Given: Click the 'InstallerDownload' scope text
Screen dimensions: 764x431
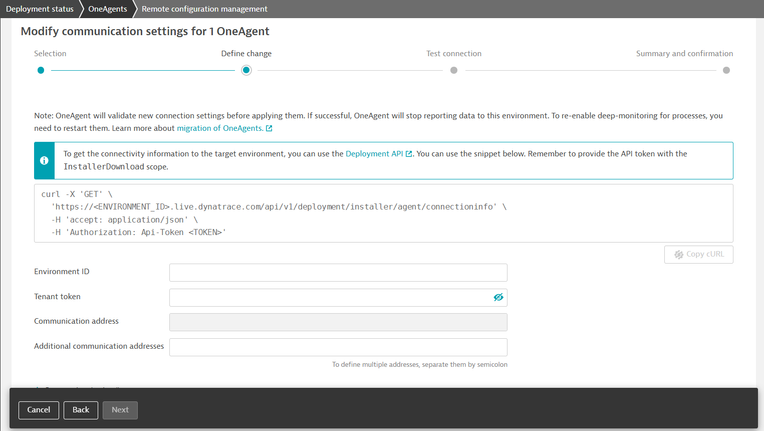Looking at the screenshot, I should [x=104, y=167].
